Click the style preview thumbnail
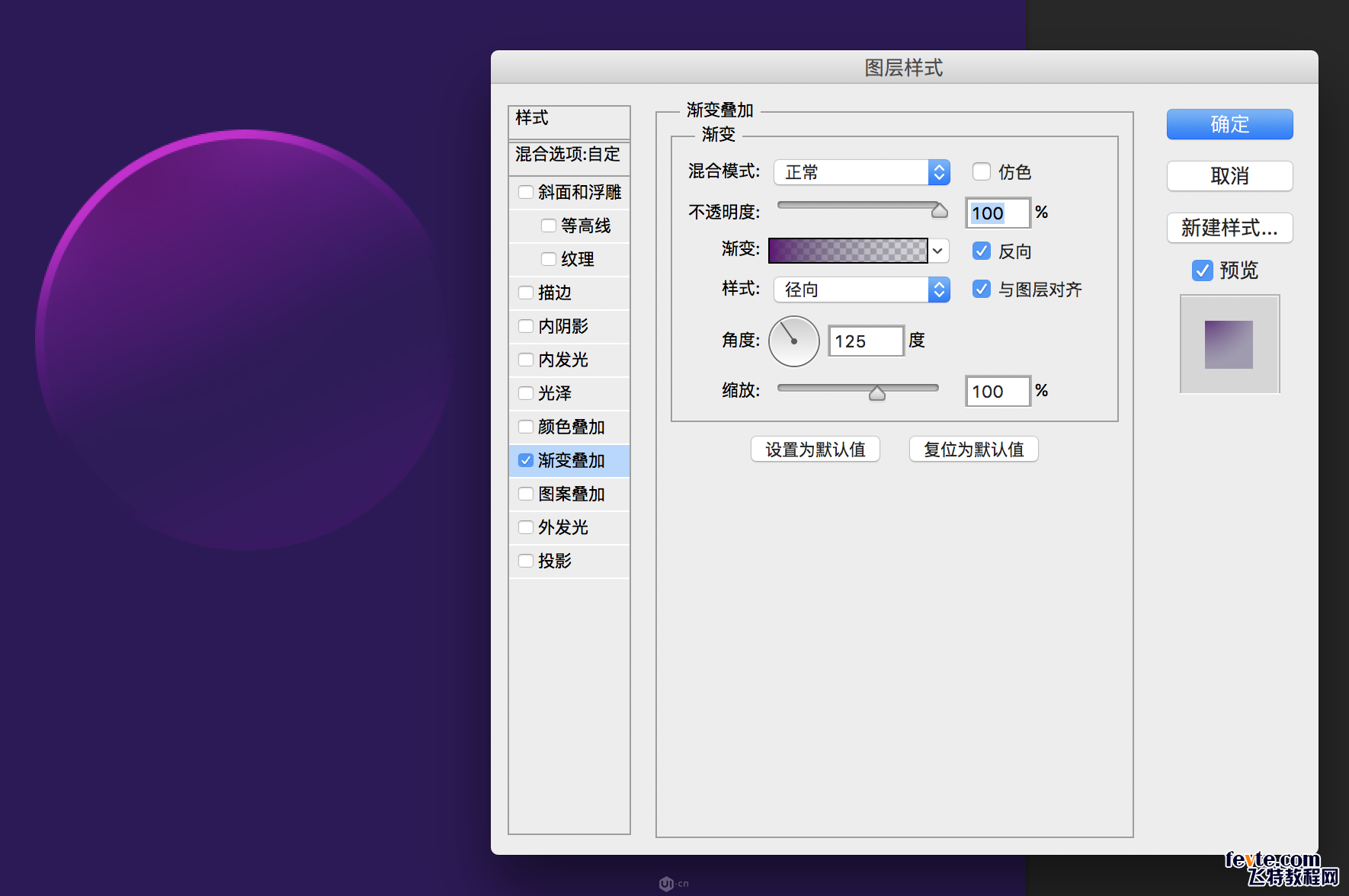The height and width of the screenshot is (896, 1349). 1229,344
